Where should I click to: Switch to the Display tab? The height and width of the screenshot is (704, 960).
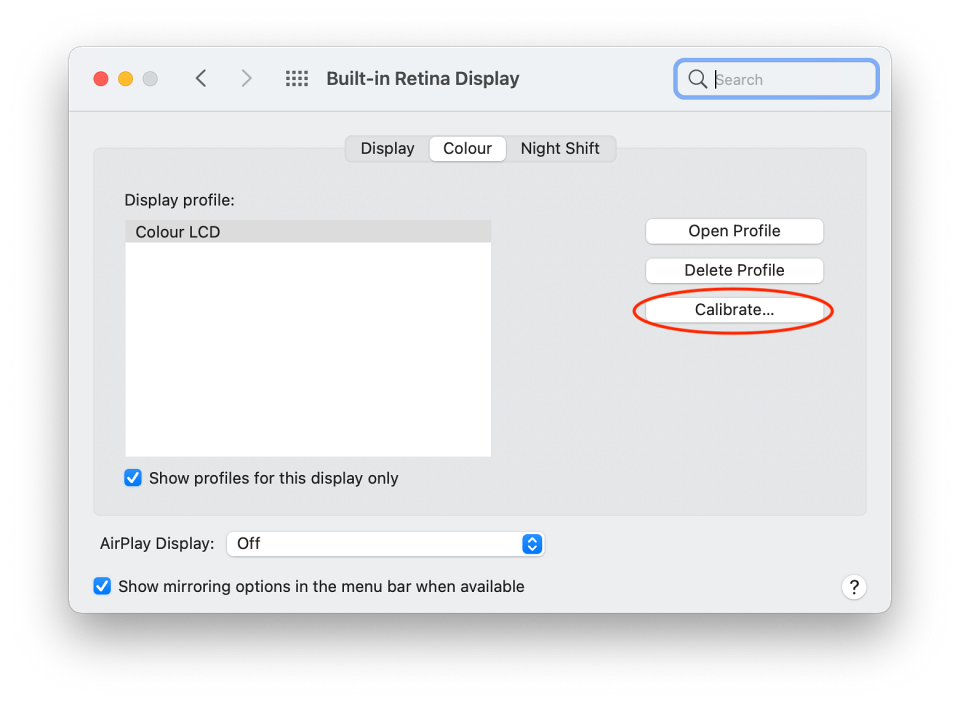coord(388,149)
